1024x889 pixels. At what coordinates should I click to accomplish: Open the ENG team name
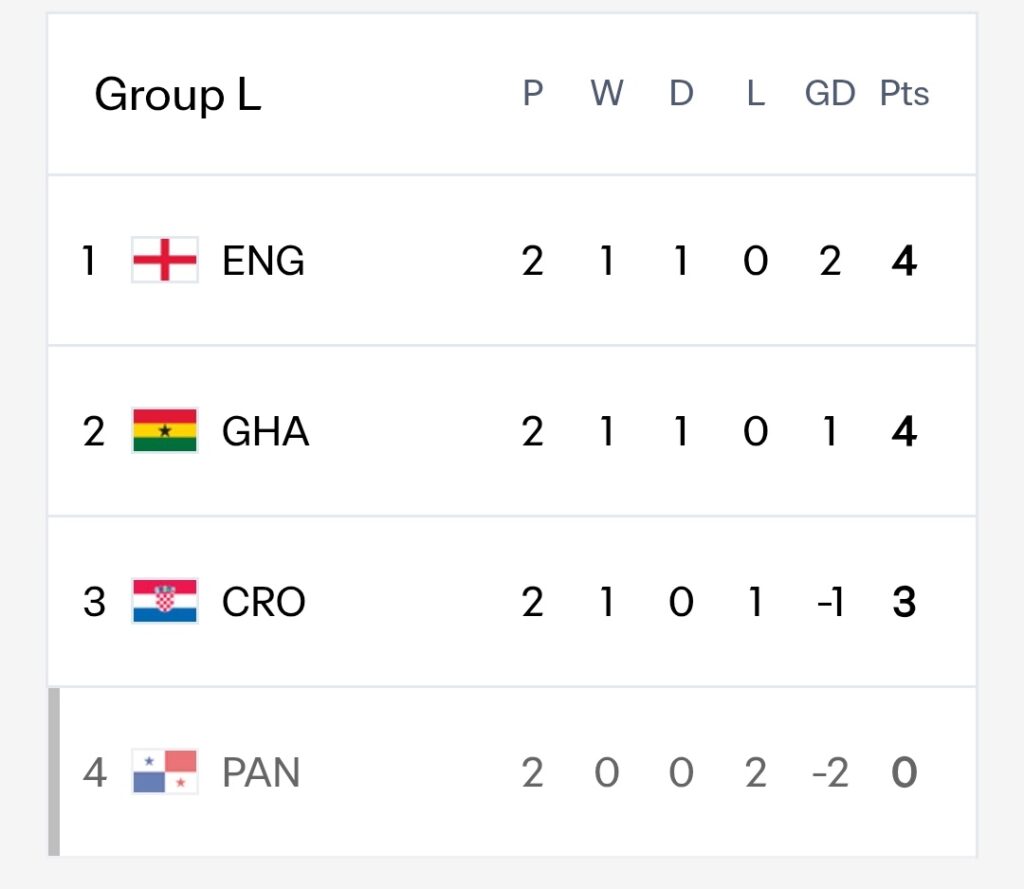tap(263, 261)
